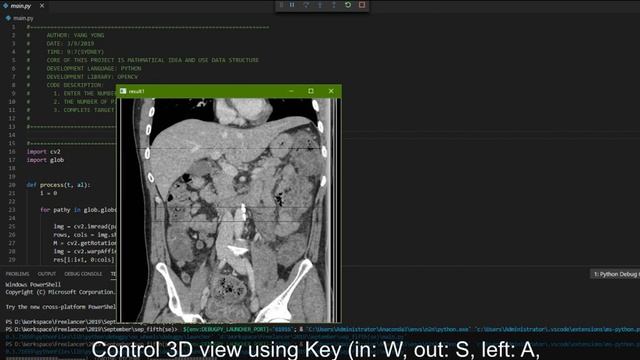Click 'import glob' on line 17
Viewport: 640px width, 360px height.
point(45,160)
